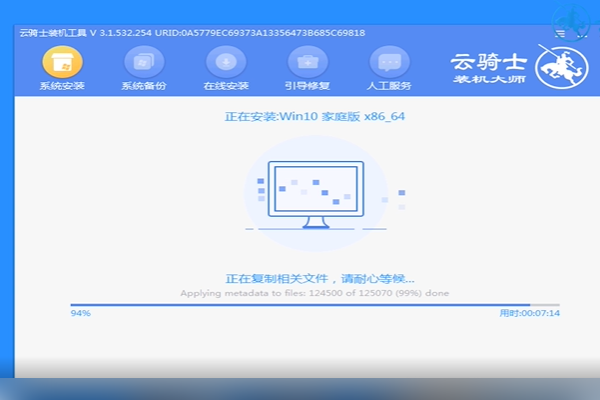
Task: Open the 人工服务 chat icon
Action: click(389, 62)
